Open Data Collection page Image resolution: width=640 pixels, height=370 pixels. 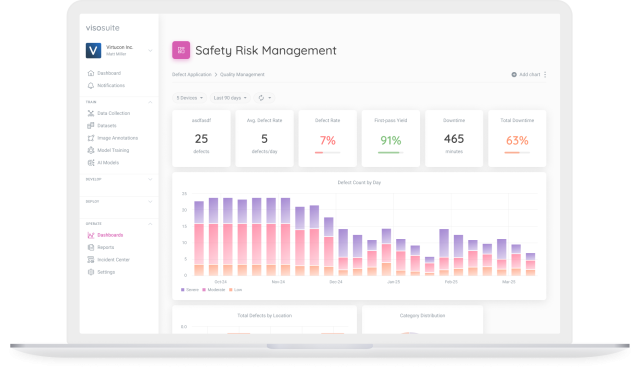pyautogui.click(x=113, y=113)
